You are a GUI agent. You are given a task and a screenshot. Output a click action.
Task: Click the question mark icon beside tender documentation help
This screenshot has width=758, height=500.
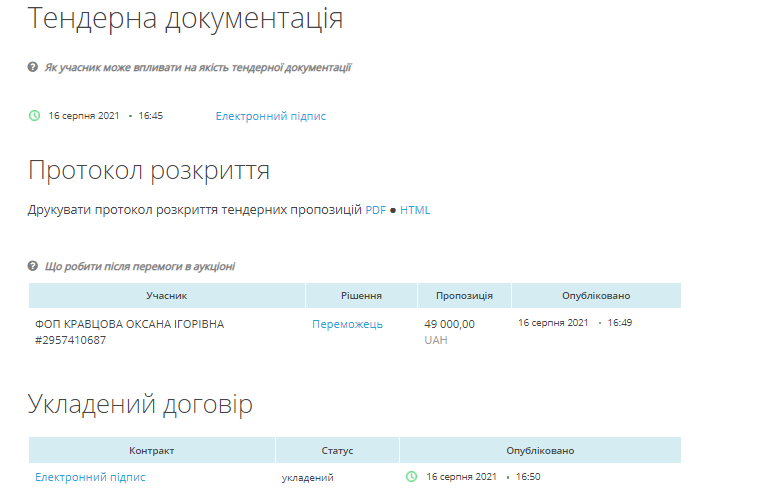[x=33, y=68]
